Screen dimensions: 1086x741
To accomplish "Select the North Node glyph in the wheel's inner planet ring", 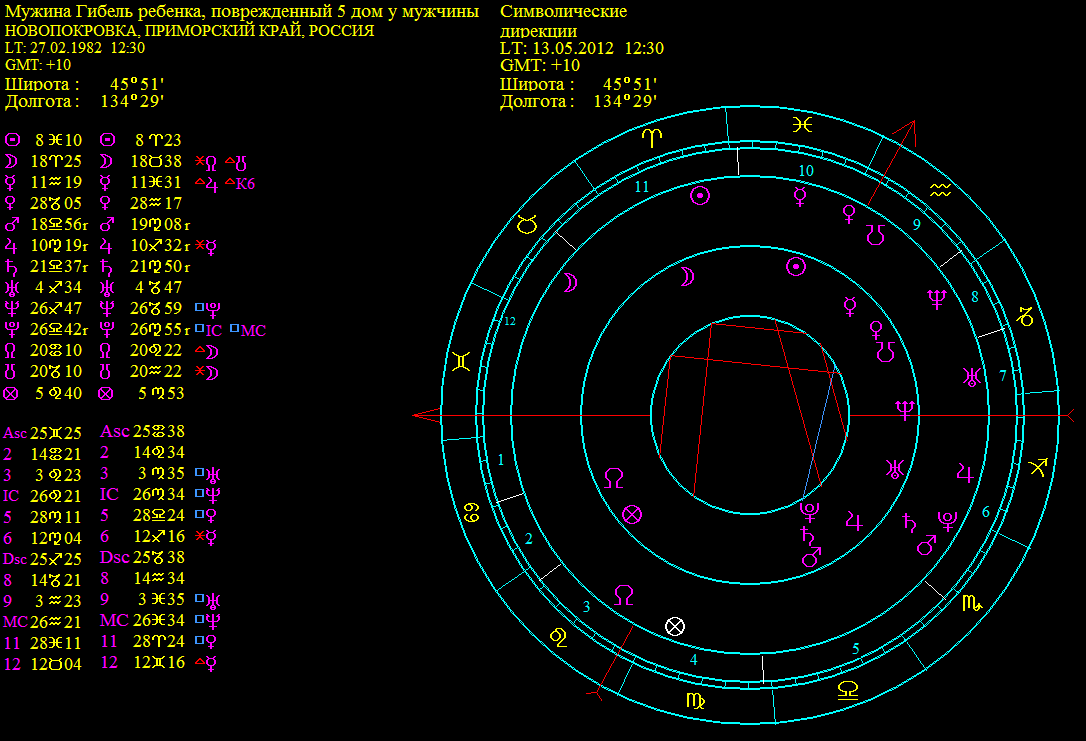I will (614, 478).
